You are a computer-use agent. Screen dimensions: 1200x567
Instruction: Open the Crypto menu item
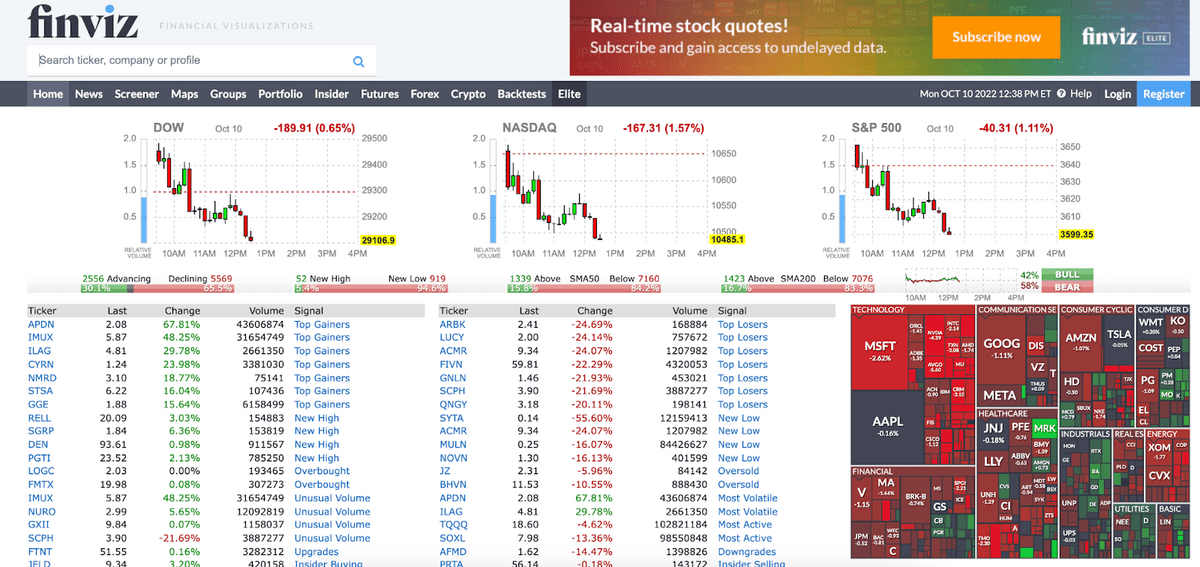coord(468,94)
